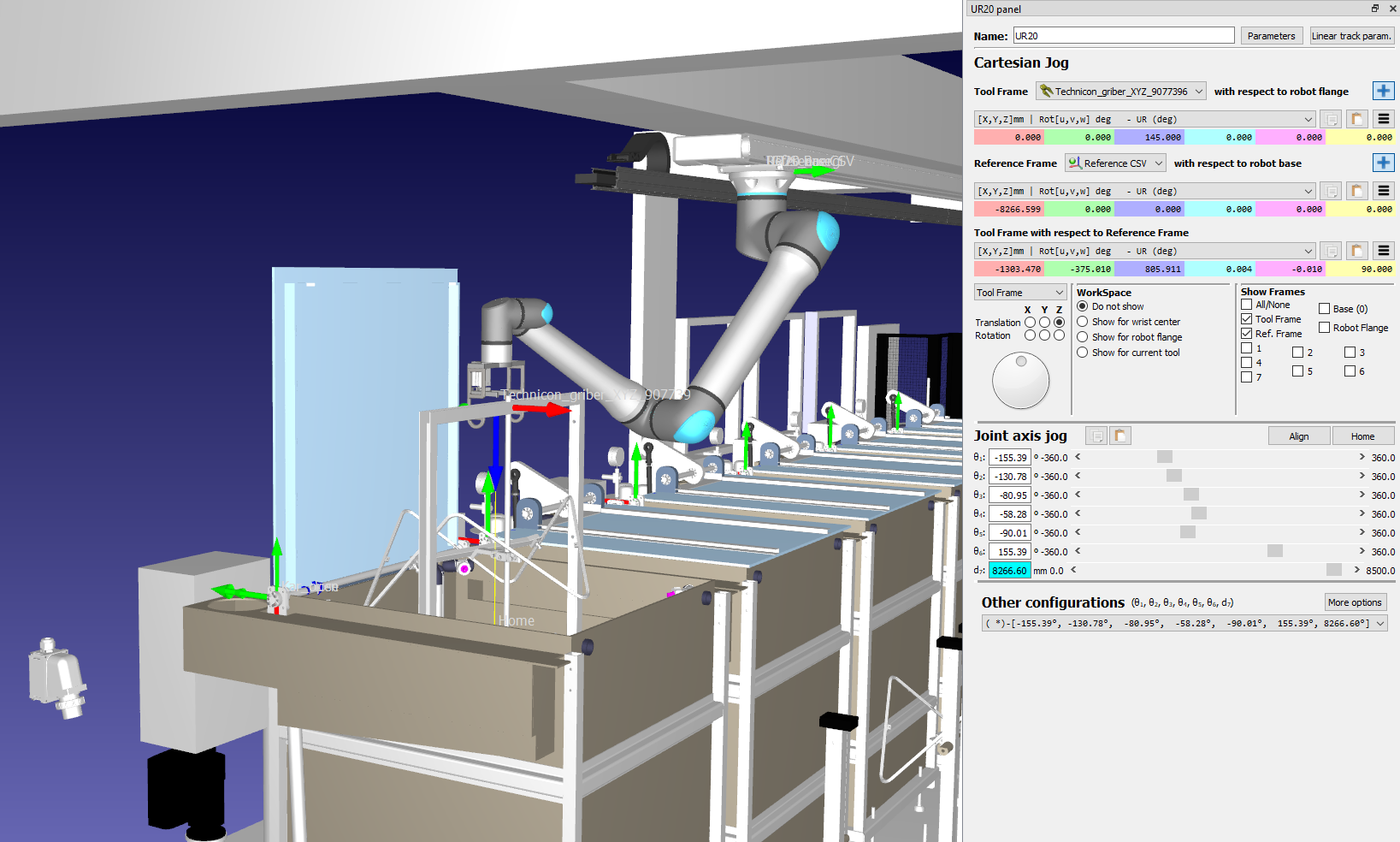Image resolution: width=1400 pixels, height=842 pixels.
Task: Uncheck the Tool Frame checkbox under Show Frames
Action: (x=1247, y=319)
